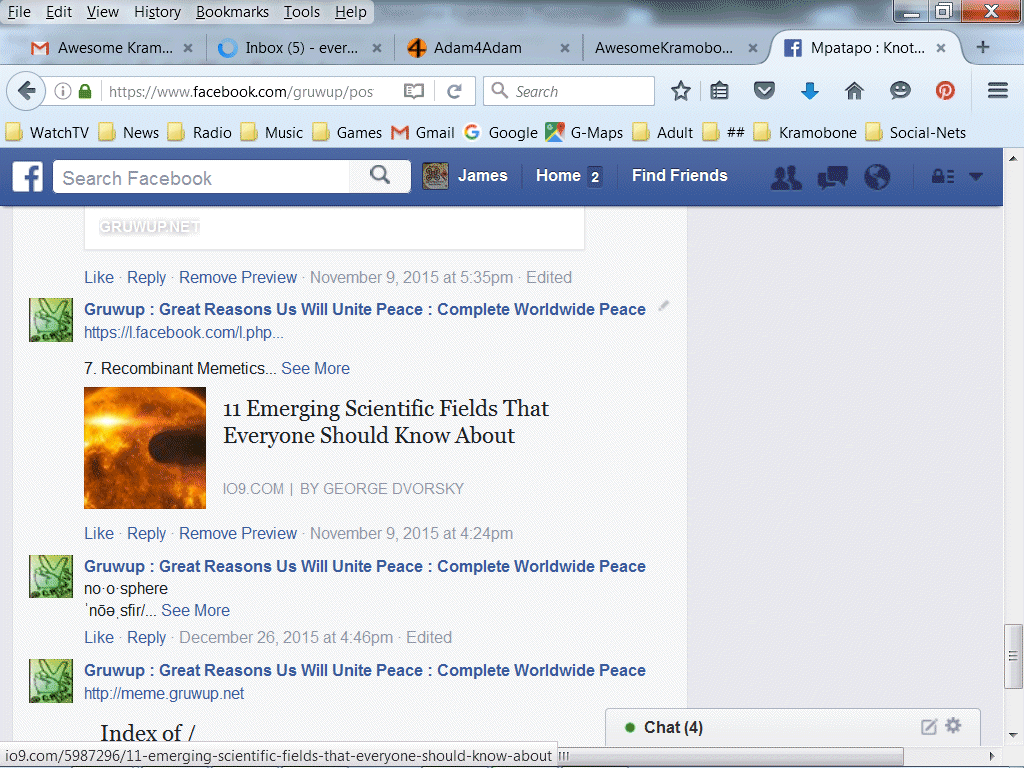Open site information icon in address bar
This screenshot has width=1024, height=768.
tap(63, 91)
